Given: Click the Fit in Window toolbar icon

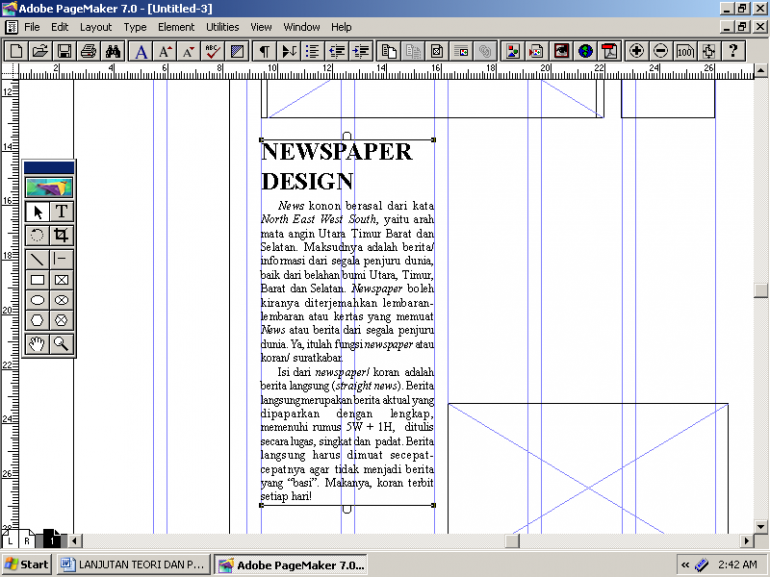Looking at the screenshot, I should [x=709, y=51].
